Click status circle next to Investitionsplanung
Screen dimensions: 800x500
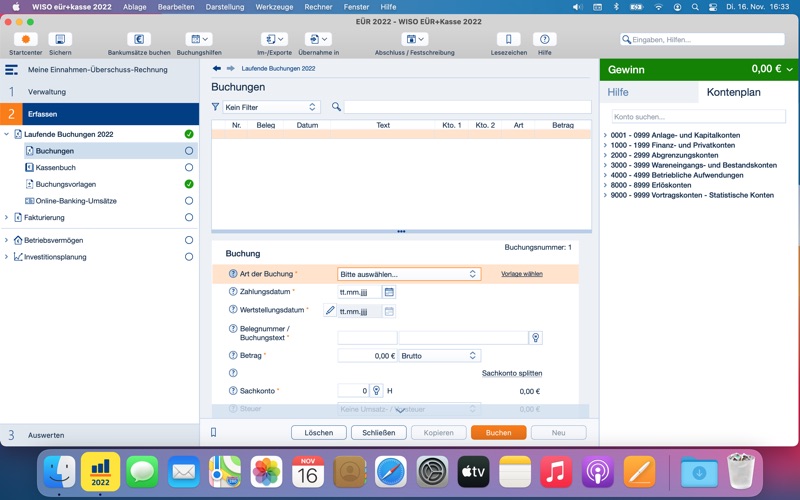[x=189, y=257]
